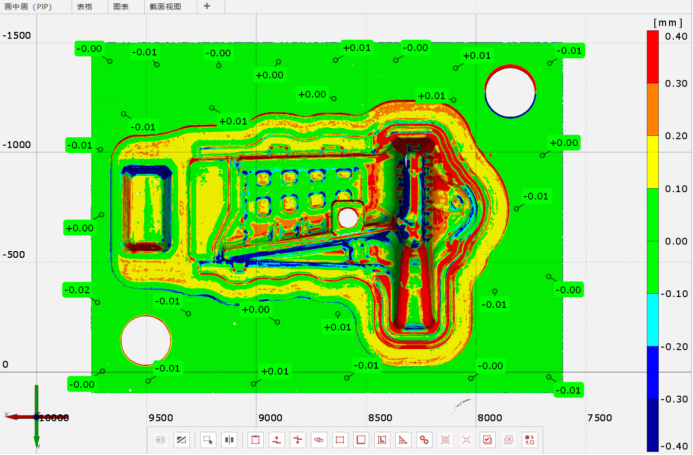
Task: Click the red square with shadow icon
Action: point(360,439)
